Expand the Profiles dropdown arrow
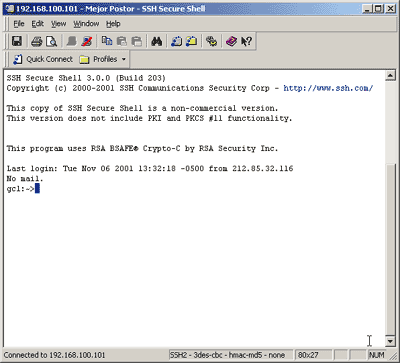The height and width of the screenshot is (363, 400). coord(124,60)
